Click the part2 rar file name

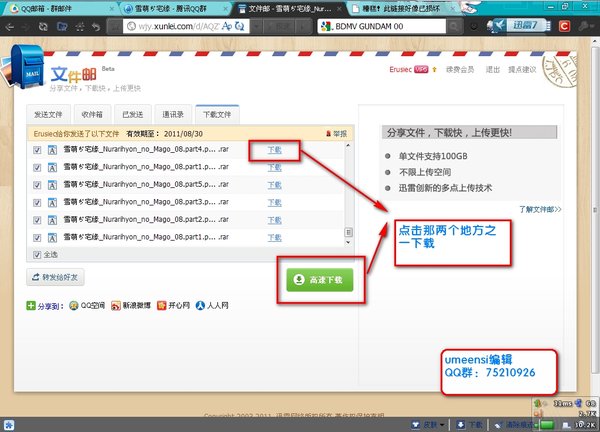point(146,220)
